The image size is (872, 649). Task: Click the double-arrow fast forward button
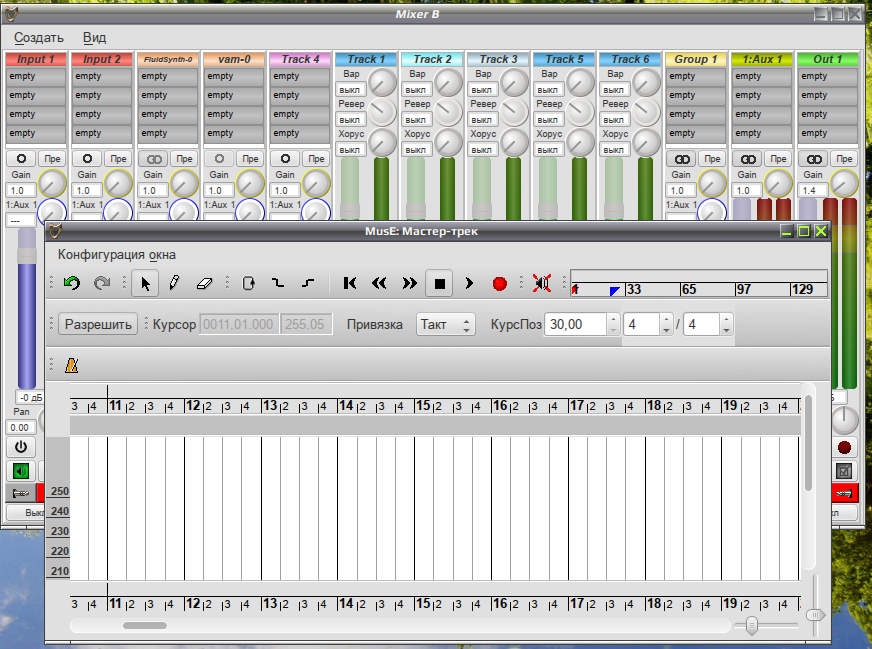[x=409, y=283]
